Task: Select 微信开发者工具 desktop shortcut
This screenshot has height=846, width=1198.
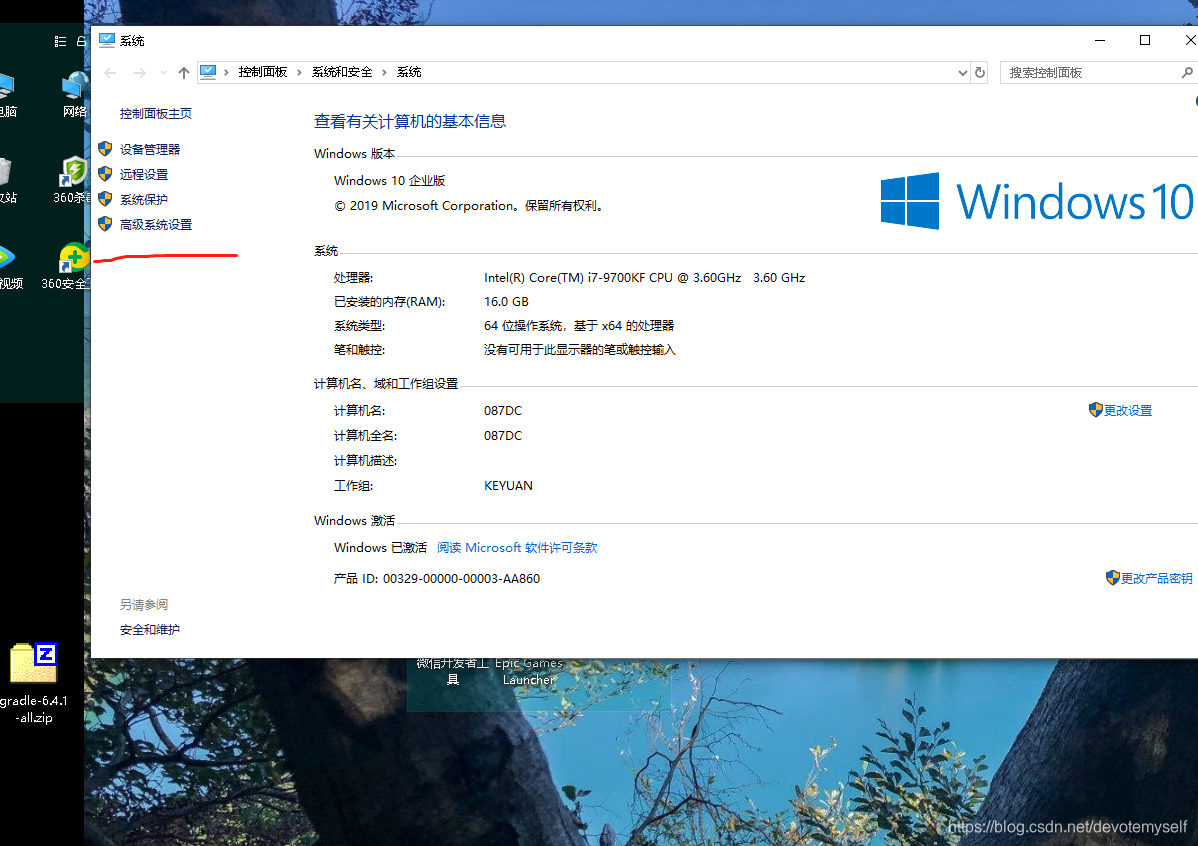Action: (452, 671)
